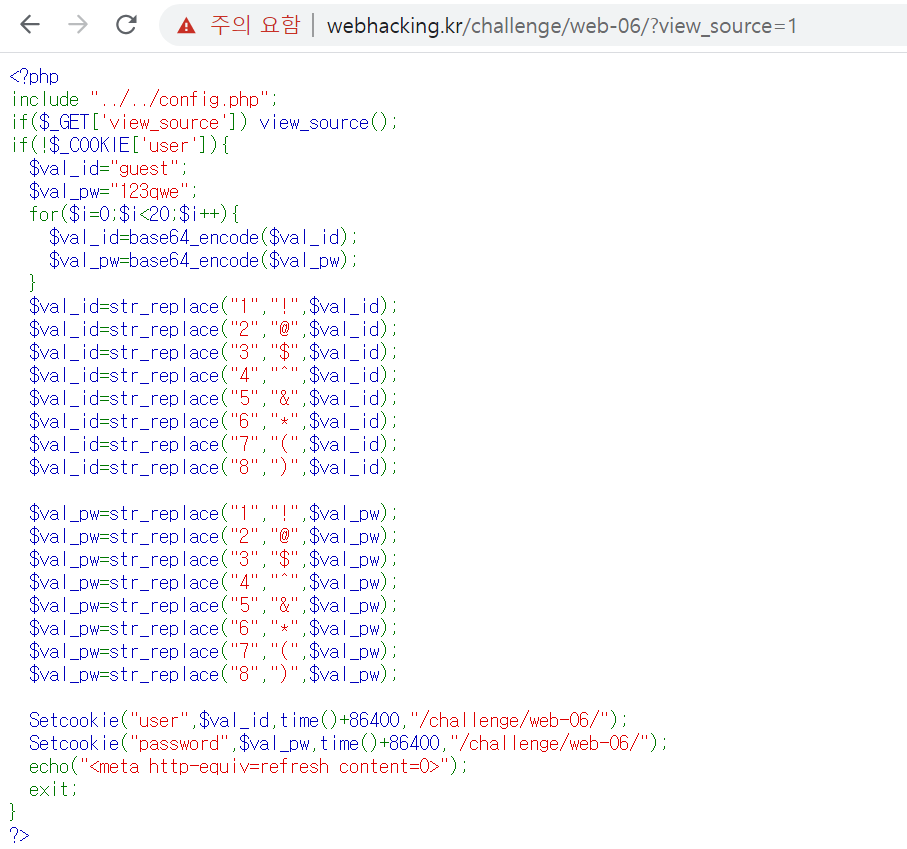Click the Setcookie user line

(x=250, y=720)
